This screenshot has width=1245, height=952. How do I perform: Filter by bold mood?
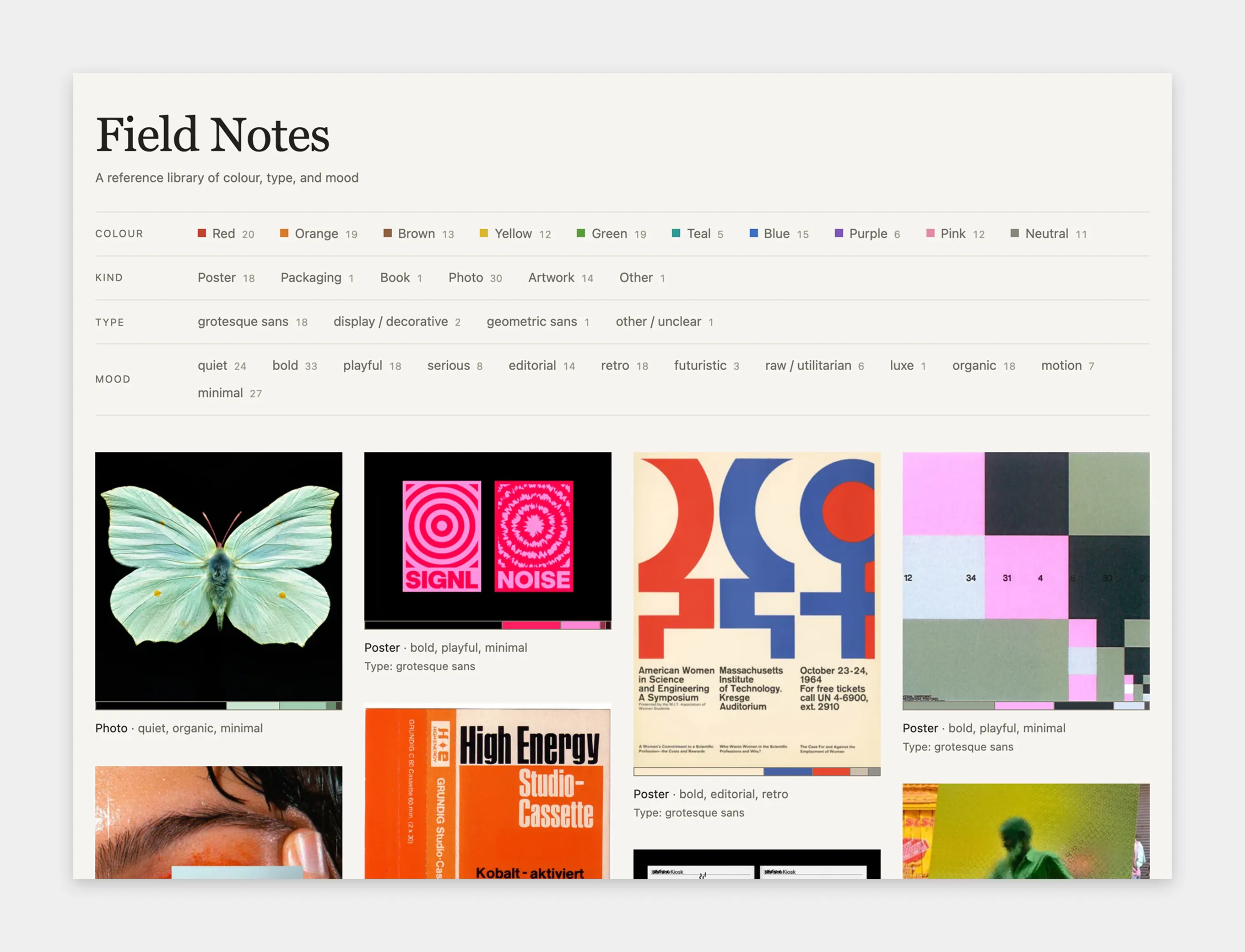coord(294,366)
